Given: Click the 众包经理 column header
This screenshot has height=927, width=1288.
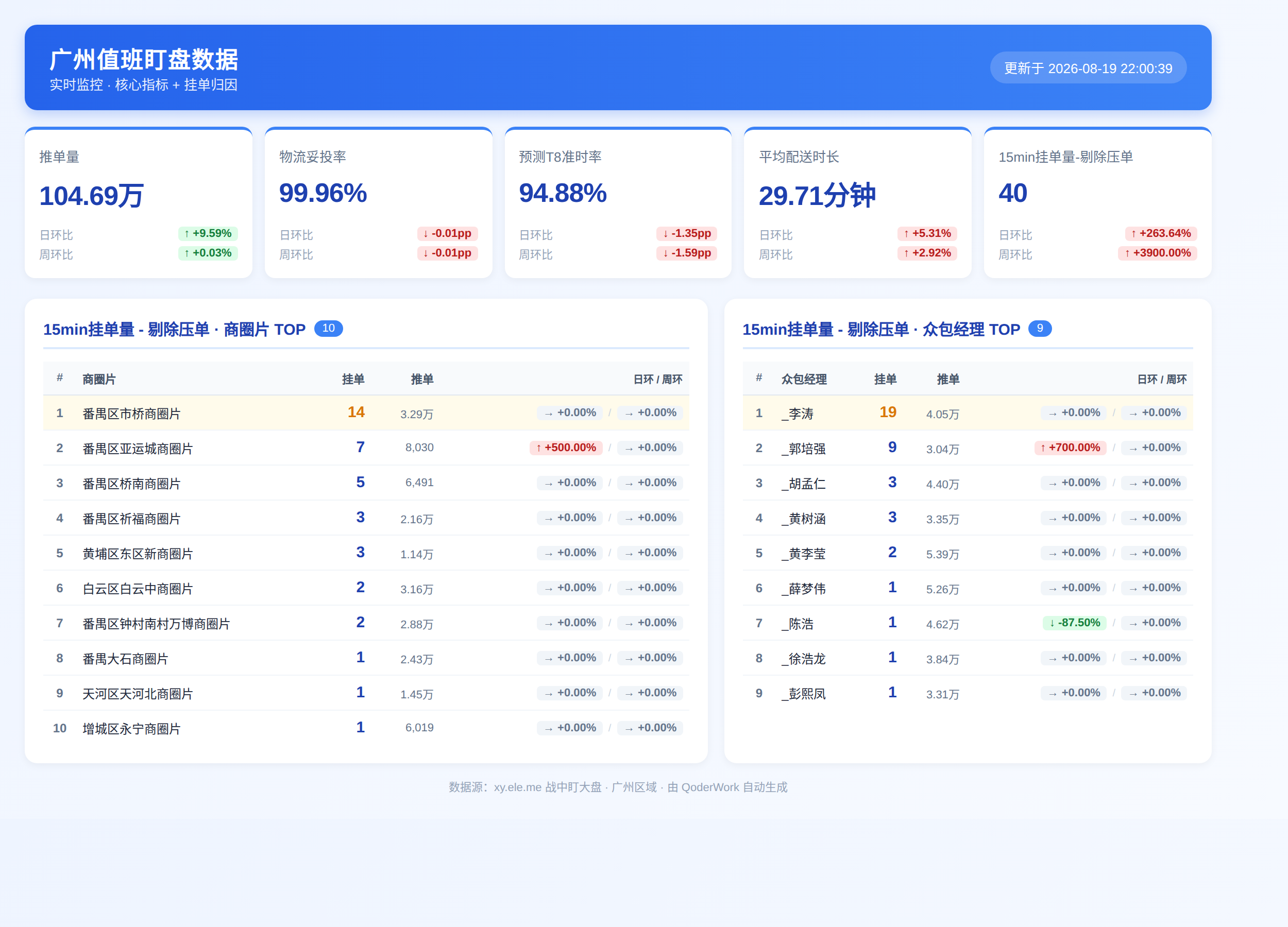Looking at the screenshot, I should click(804, 379).
